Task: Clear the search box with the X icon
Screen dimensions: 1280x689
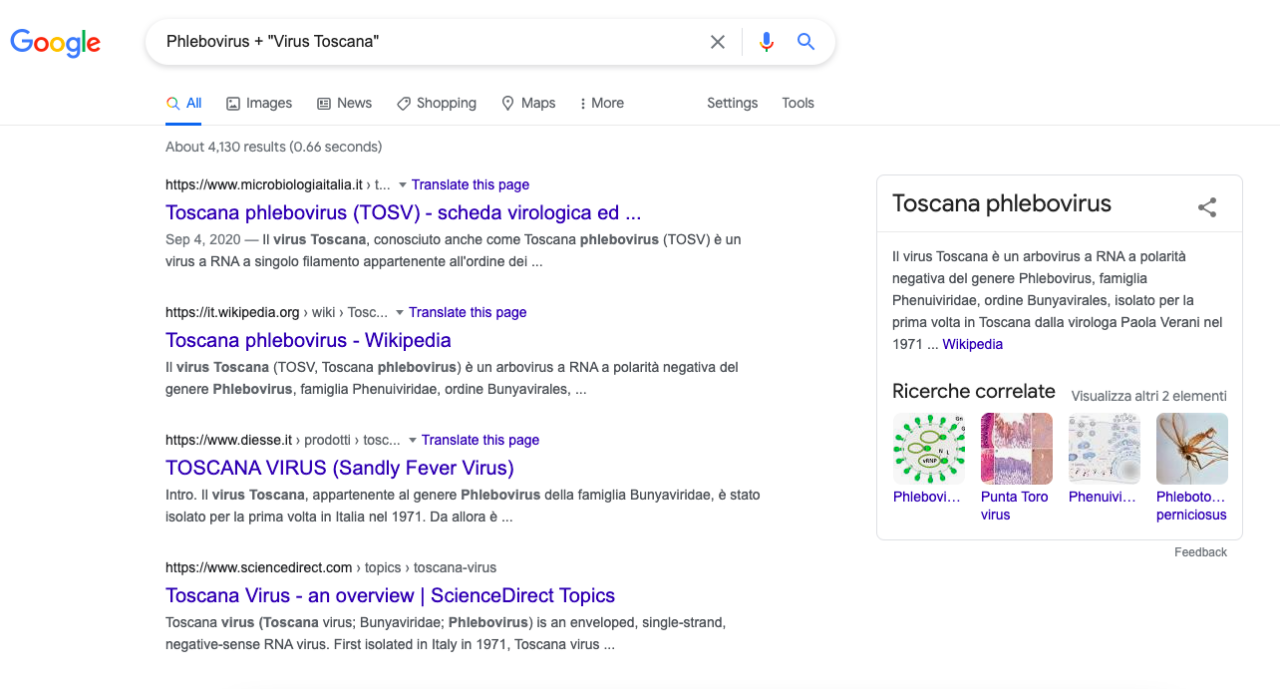Action: tap(717, 42)
